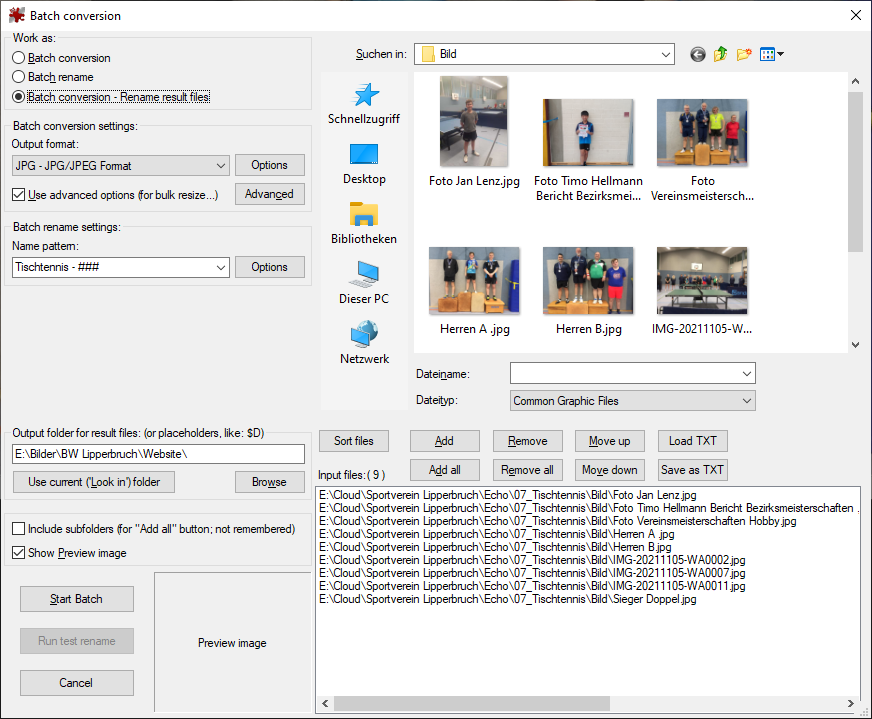Click the Add all button

[444, 470]
